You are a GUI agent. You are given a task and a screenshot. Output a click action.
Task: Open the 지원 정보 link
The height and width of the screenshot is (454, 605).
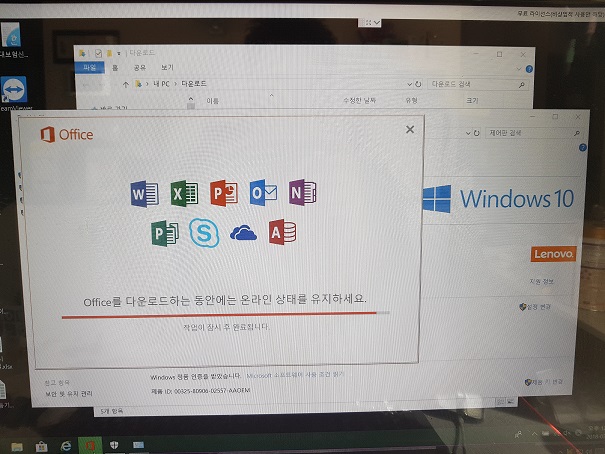[x=541, y=282]
